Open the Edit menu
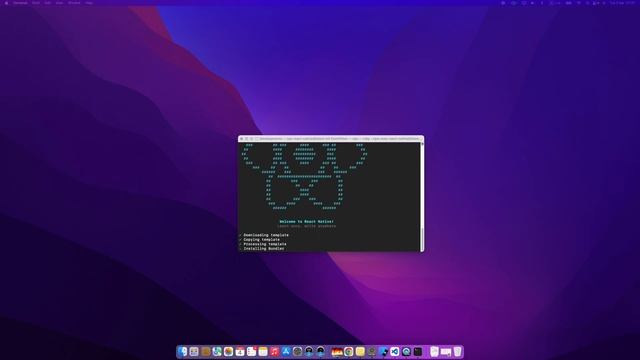This screenshot has width=640, height=360. click(x=48, y=3)
